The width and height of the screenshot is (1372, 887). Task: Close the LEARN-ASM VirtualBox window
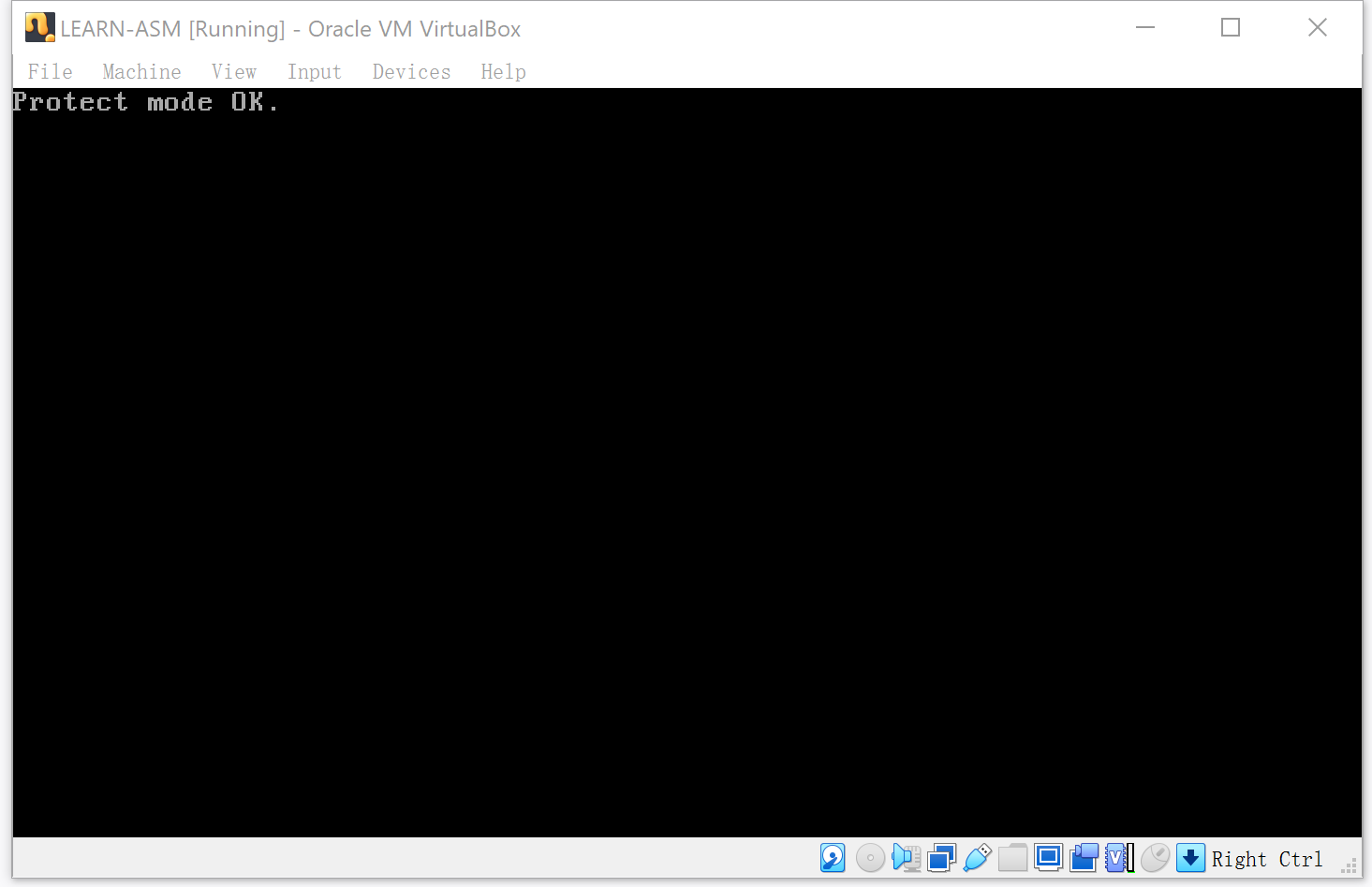tap(1318, 28)
